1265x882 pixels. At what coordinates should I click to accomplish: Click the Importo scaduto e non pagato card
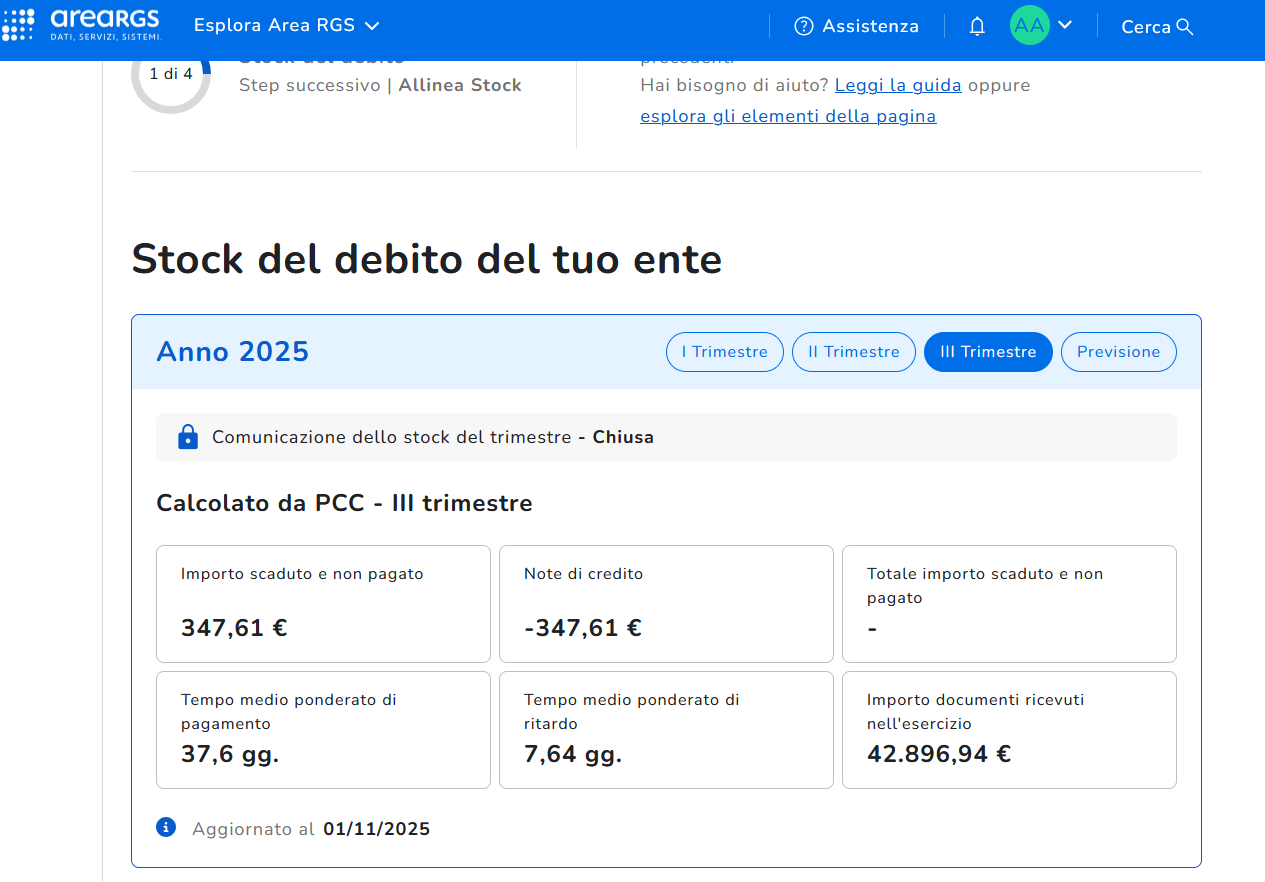[x=323, y=603]
